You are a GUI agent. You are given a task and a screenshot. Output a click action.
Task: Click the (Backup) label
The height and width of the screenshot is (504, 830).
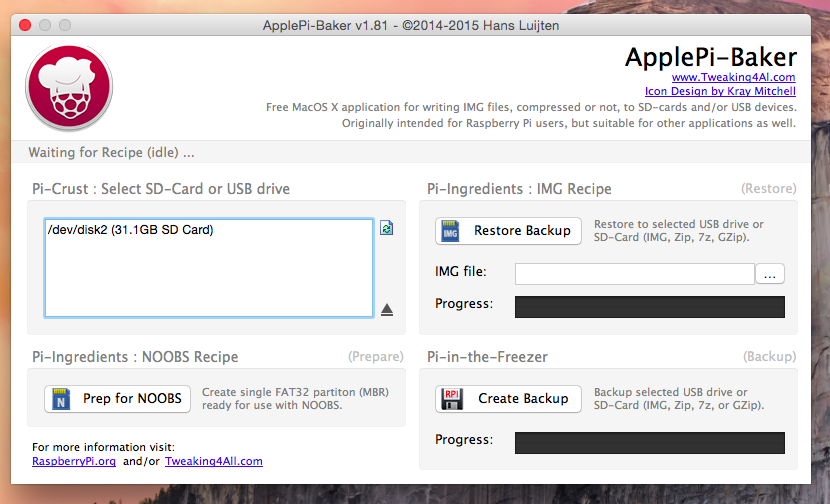click(770, 357)
